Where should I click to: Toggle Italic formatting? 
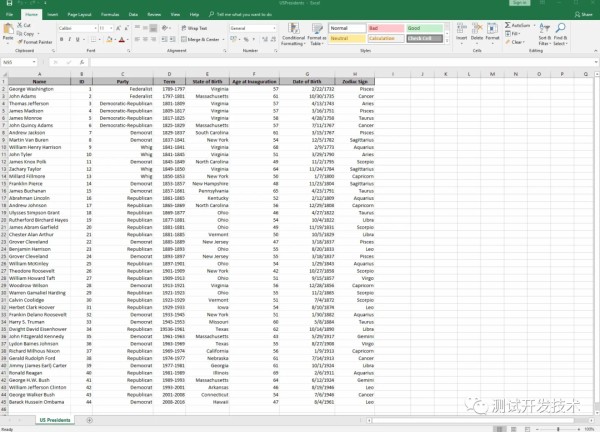[x=69, y=39]
